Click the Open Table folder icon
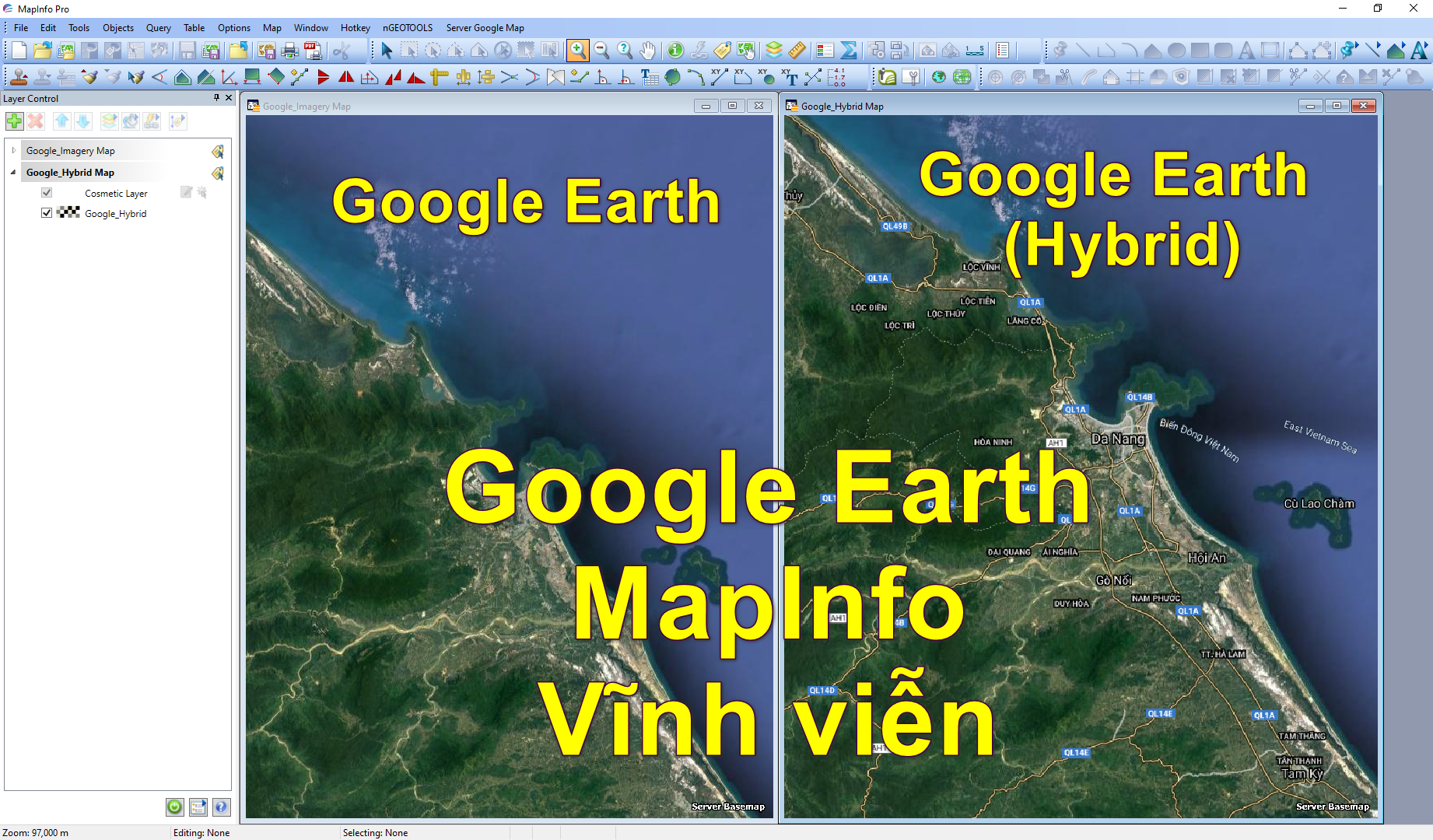The image size is (1433, 840). [42, 51]
